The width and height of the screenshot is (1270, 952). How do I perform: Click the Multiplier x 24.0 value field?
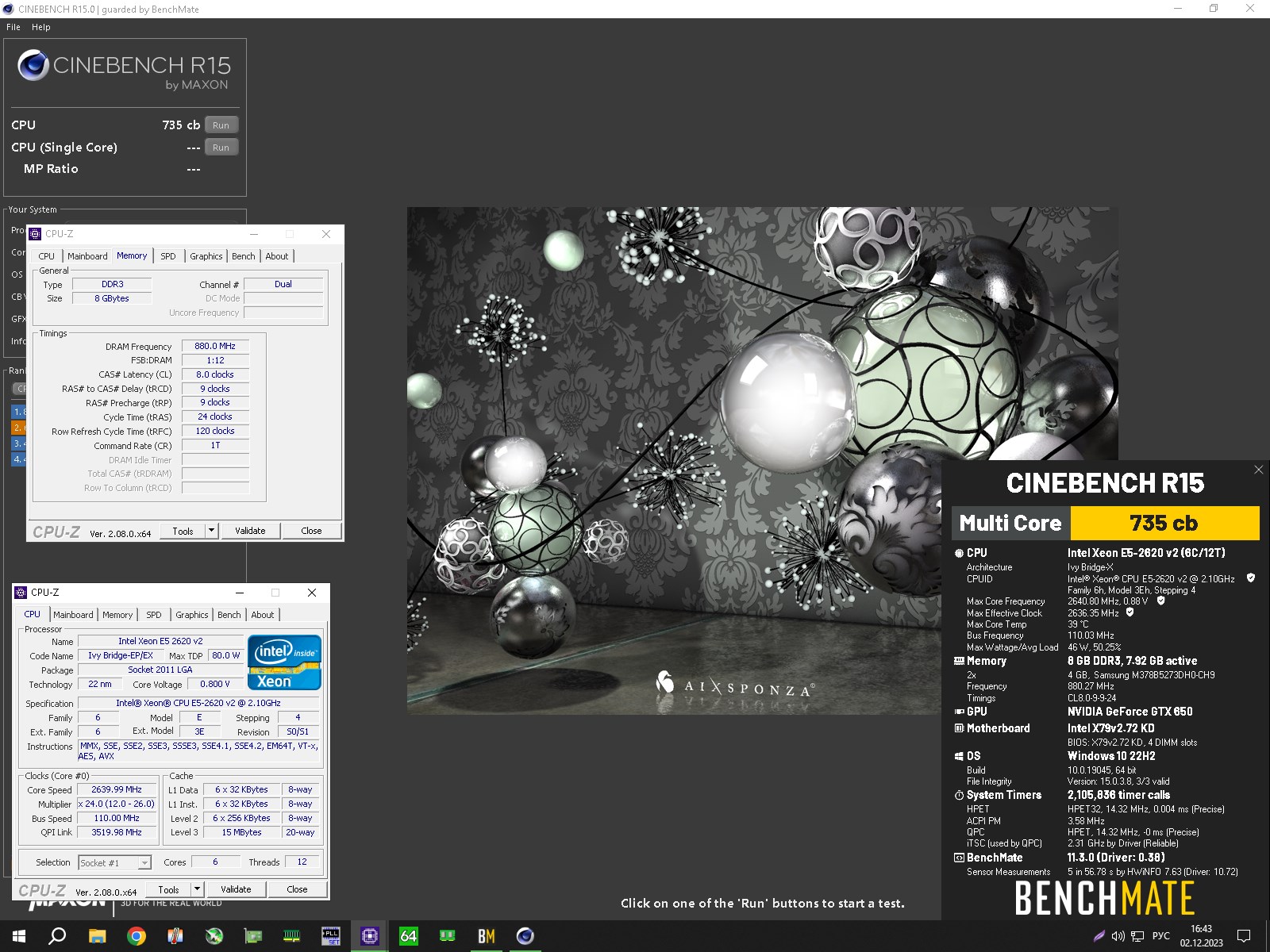tap(117, 804)
